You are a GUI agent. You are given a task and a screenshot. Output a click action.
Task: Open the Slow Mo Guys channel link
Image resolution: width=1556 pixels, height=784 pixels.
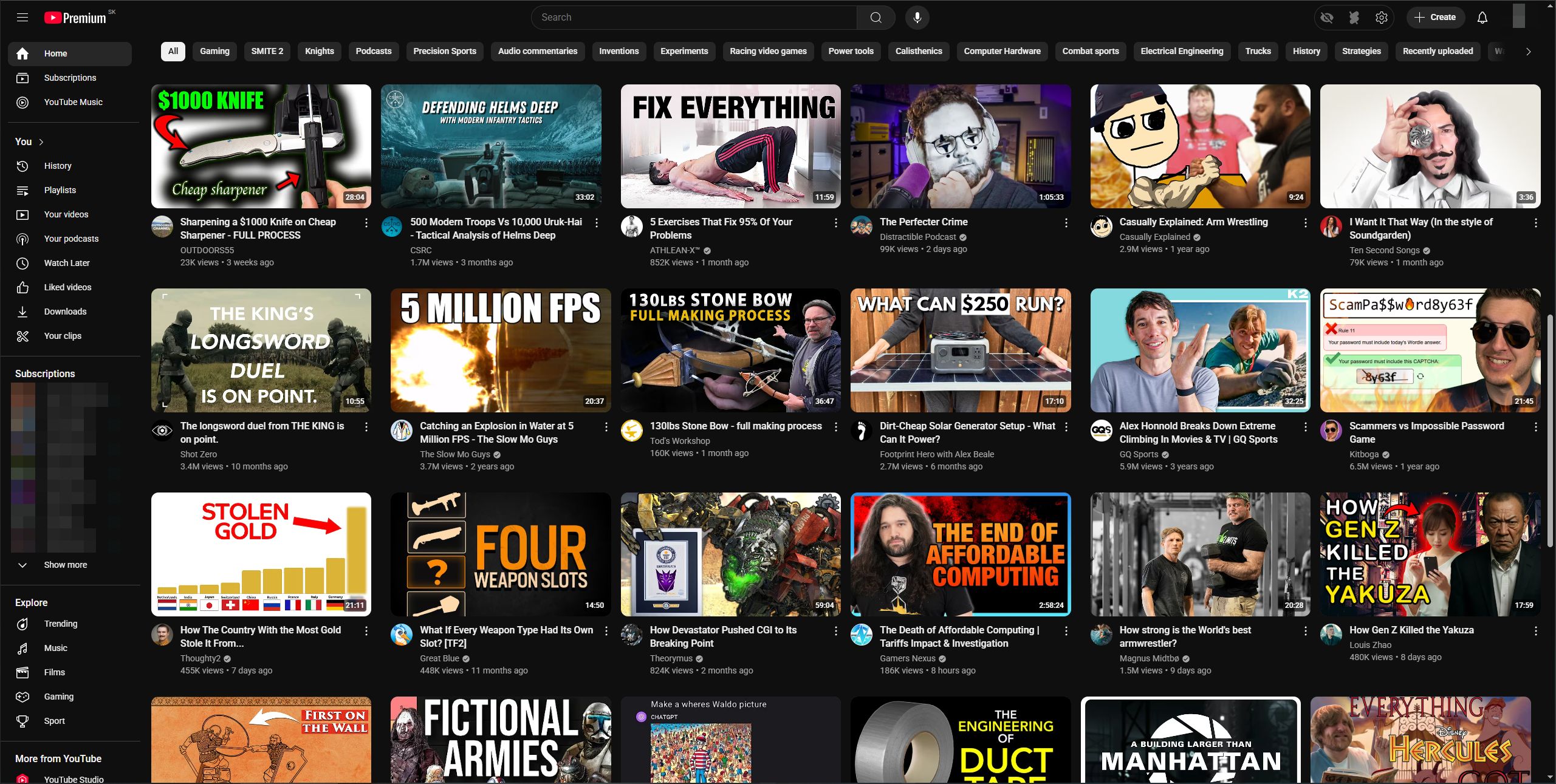[455, 454]
